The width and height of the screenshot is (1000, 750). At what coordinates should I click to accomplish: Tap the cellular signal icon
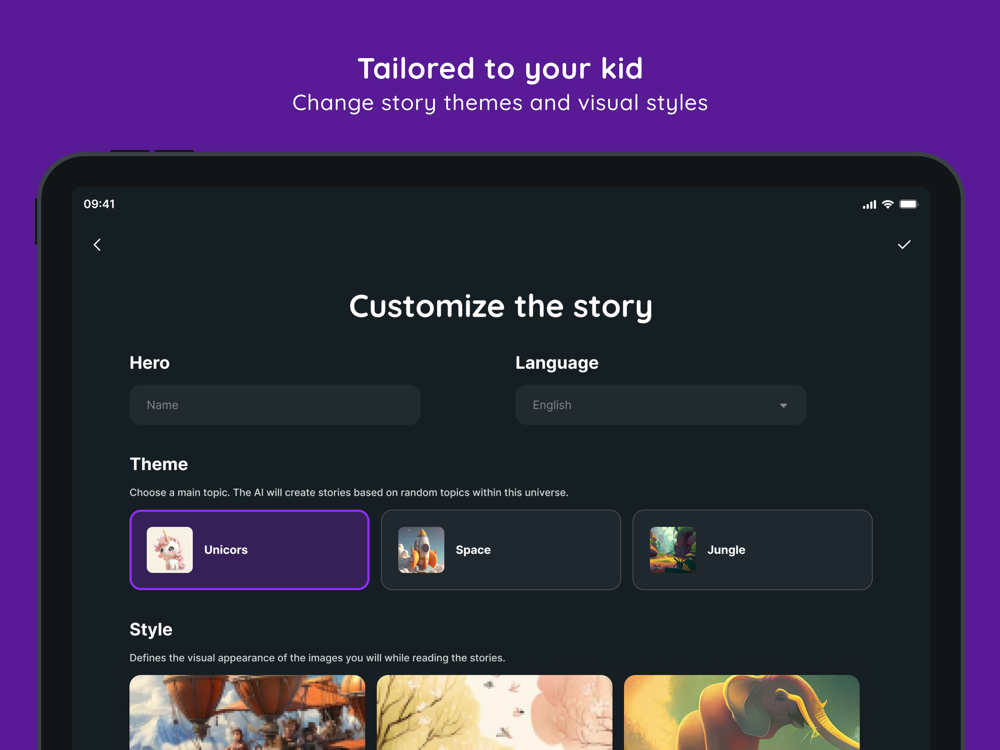[869, 205]
